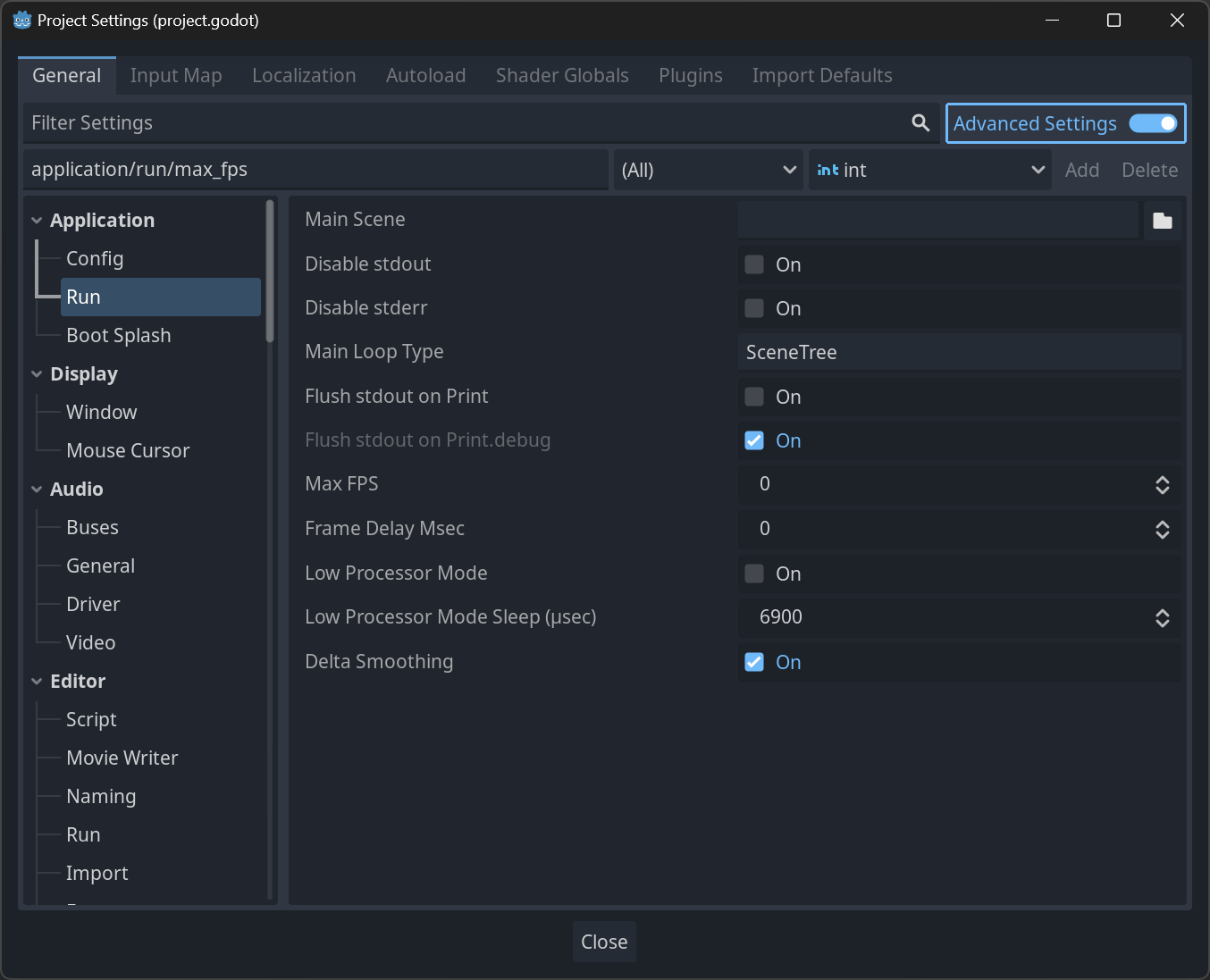Viewport: 1210px width, 980px height.
Task: Uncheck the Delta Smoothing checkbox
Action: point(754,662)
